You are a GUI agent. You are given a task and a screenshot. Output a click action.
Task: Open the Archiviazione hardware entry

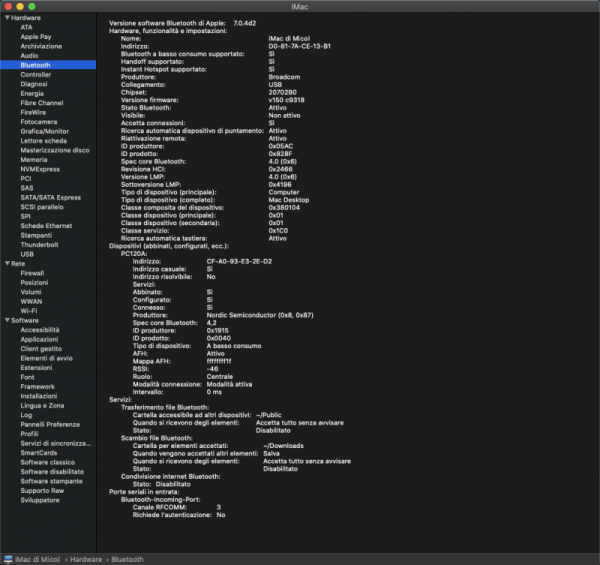(x=41, y=46)
